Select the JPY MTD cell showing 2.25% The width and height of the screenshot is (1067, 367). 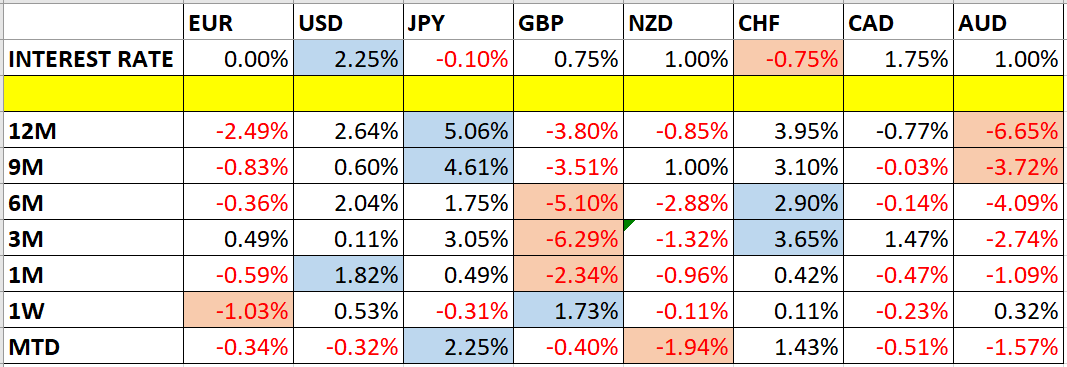pyautogui.click(x=458, y=347)
